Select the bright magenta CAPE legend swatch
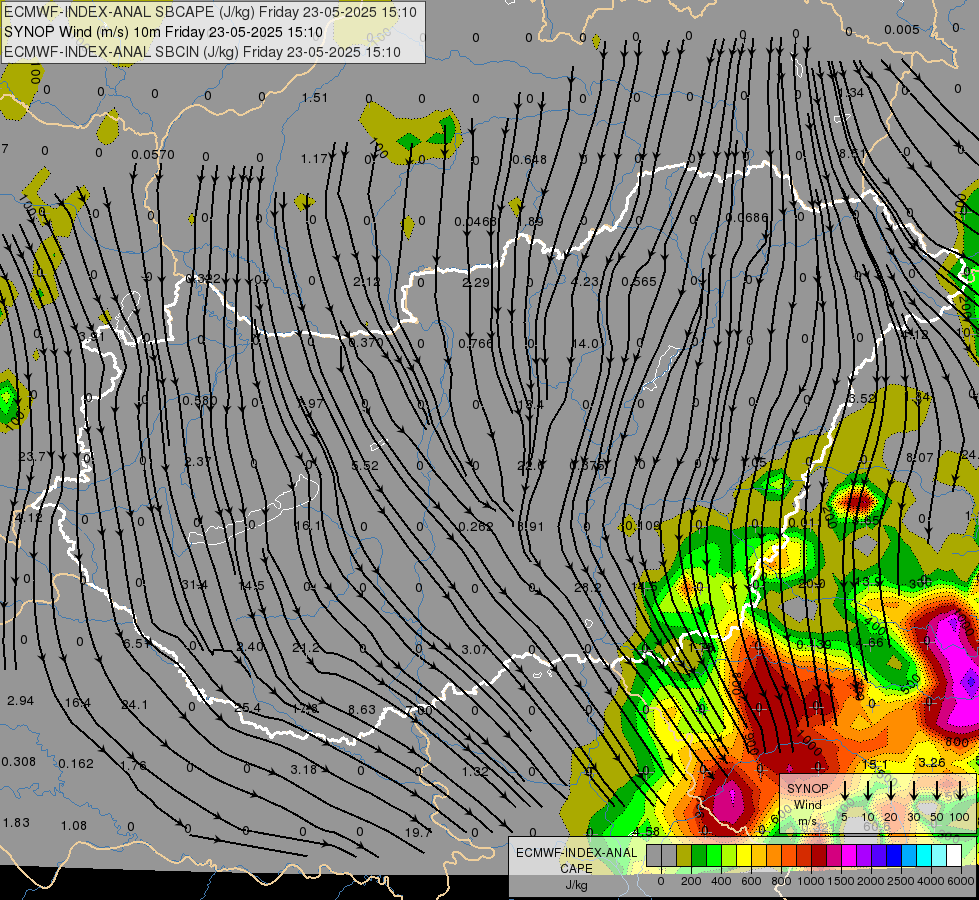Image resolution: width=979 pixels, height=900 pixels. tap(849, 856)
